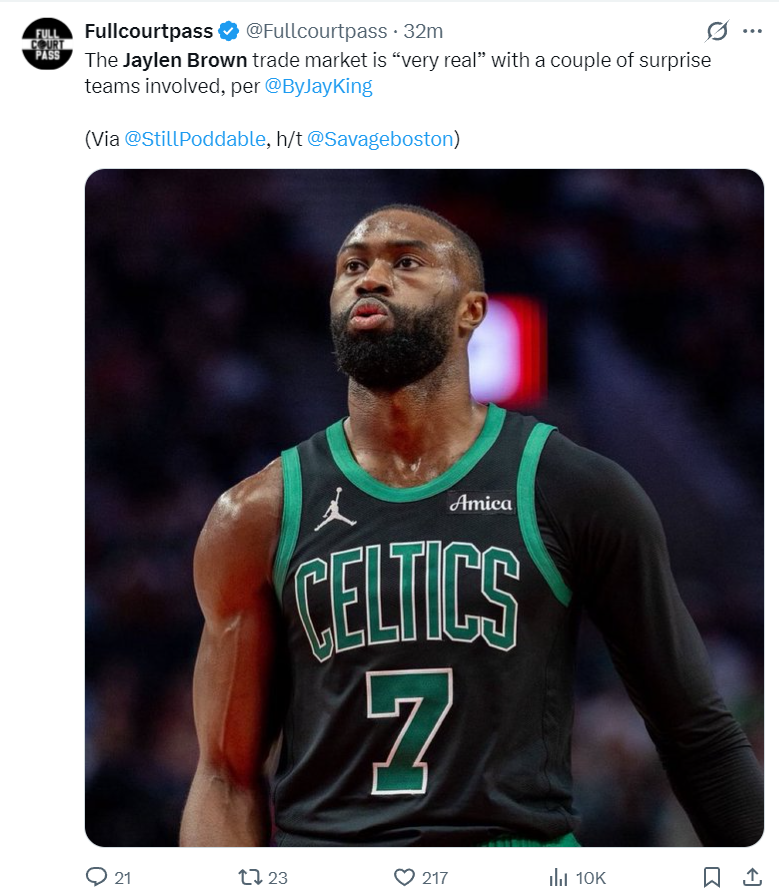This screenshot has height=895, width=779.
Task: Share the tweet using the upload arrow icon
Action: coord(752,877)
